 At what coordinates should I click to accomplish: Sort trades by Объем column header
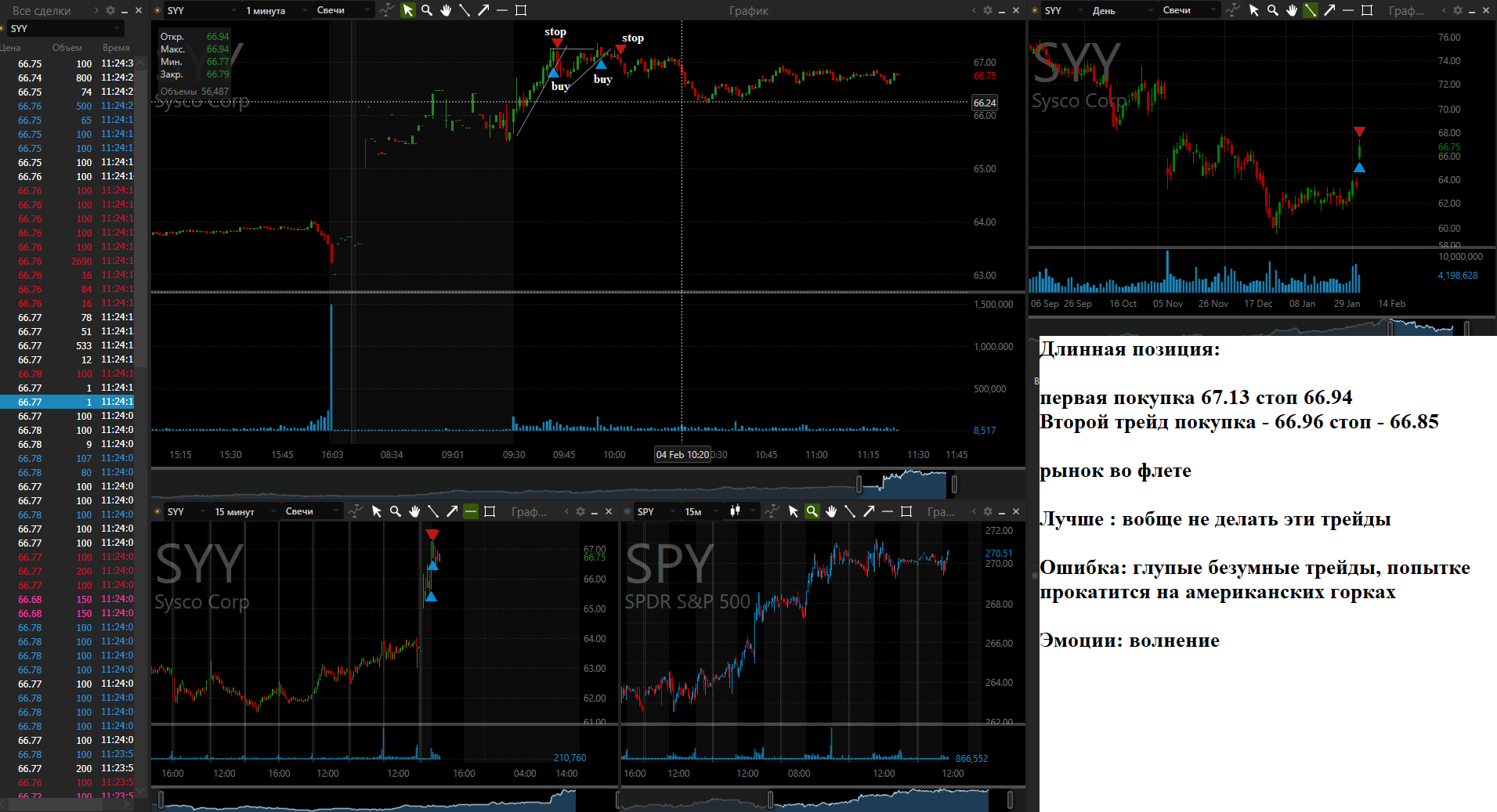pyautogui.click(x=67, y=48)
